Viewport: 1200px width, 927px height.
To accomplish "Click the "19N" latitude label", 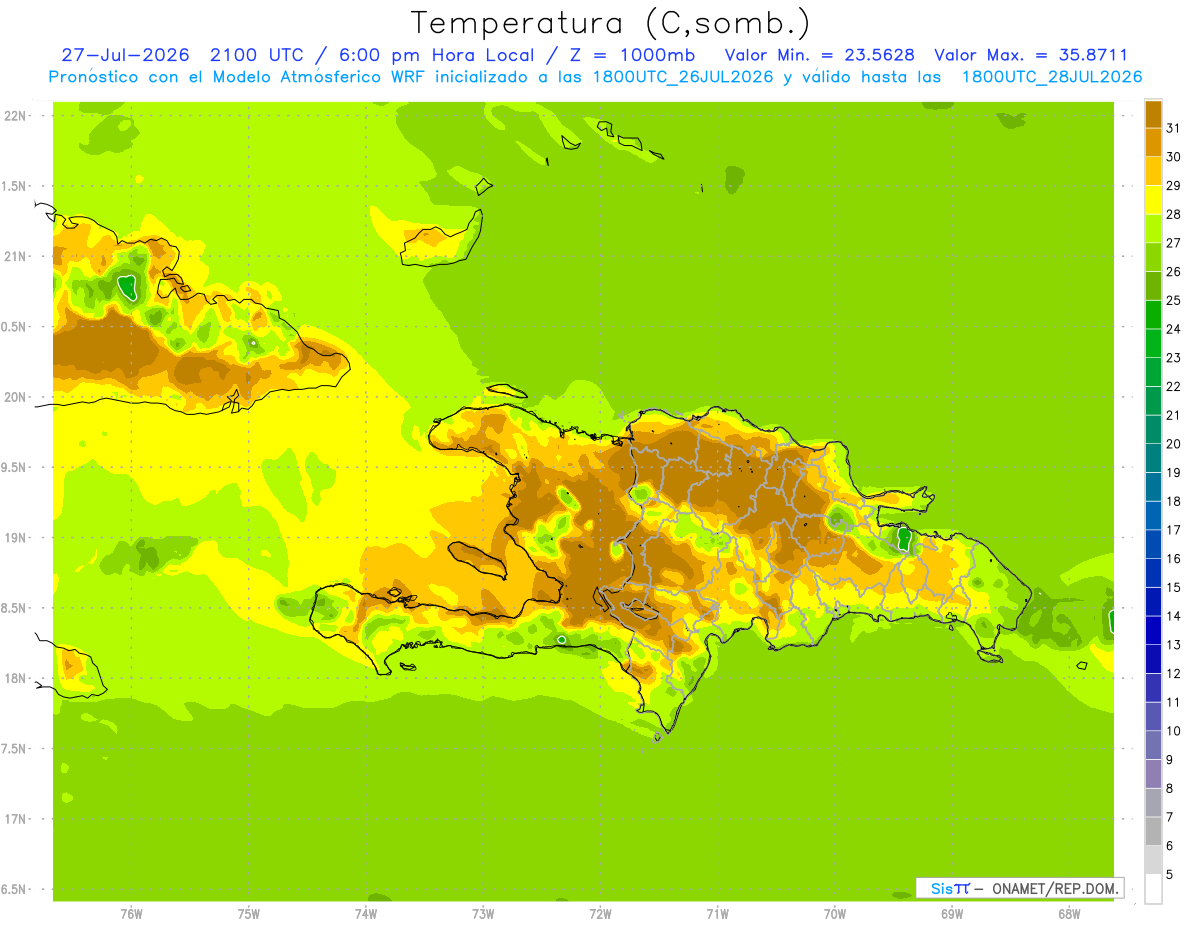I will coord(15,537).
